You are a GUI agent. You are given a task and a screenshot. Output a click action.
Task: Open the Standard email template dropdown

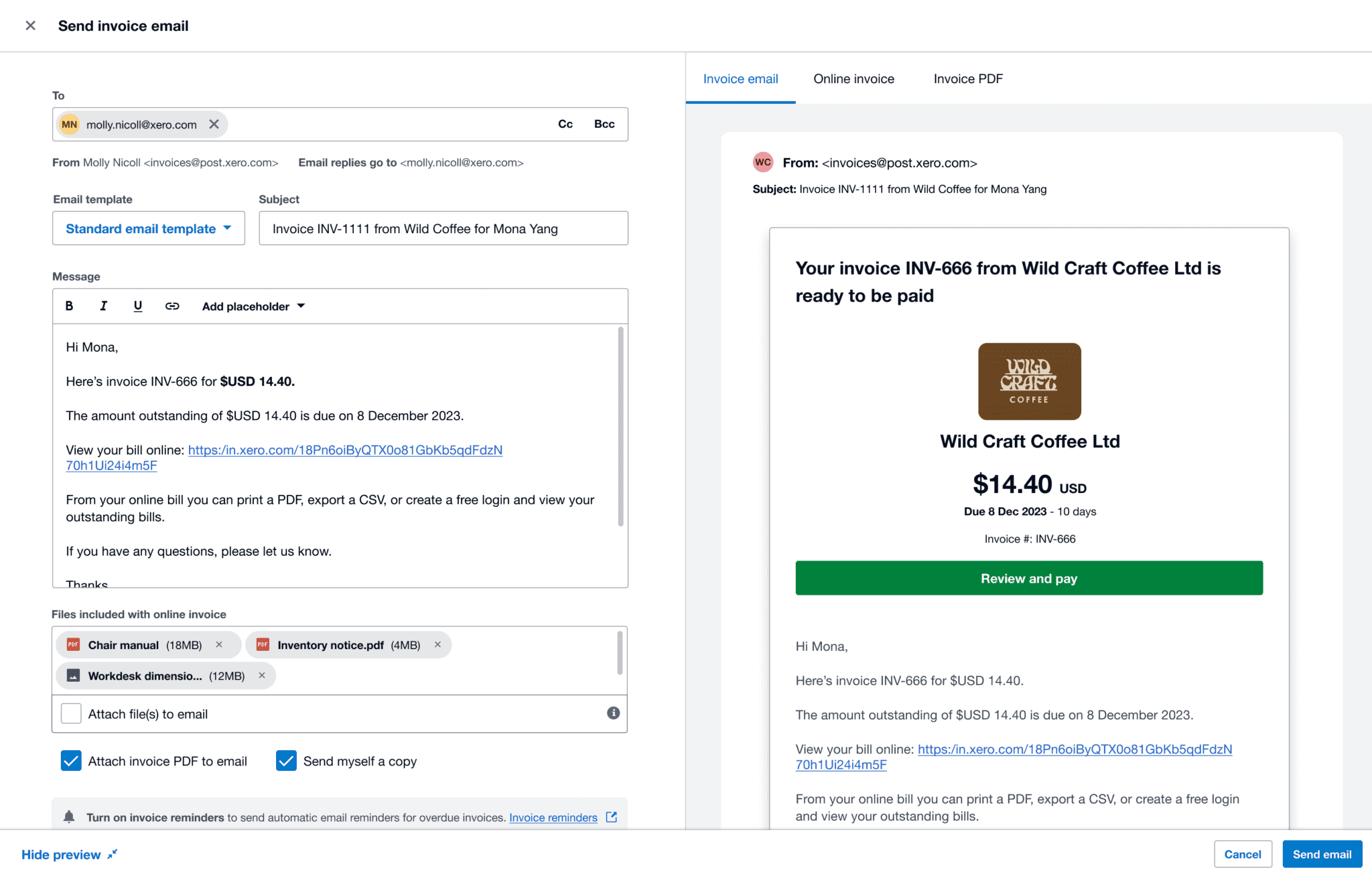(148, 228)
